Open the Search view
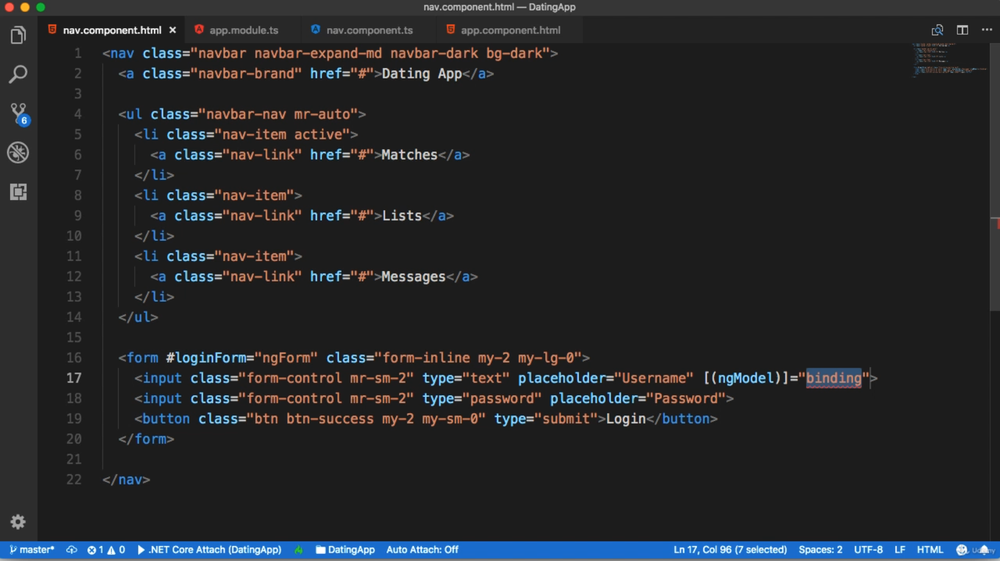 point(18,74)
